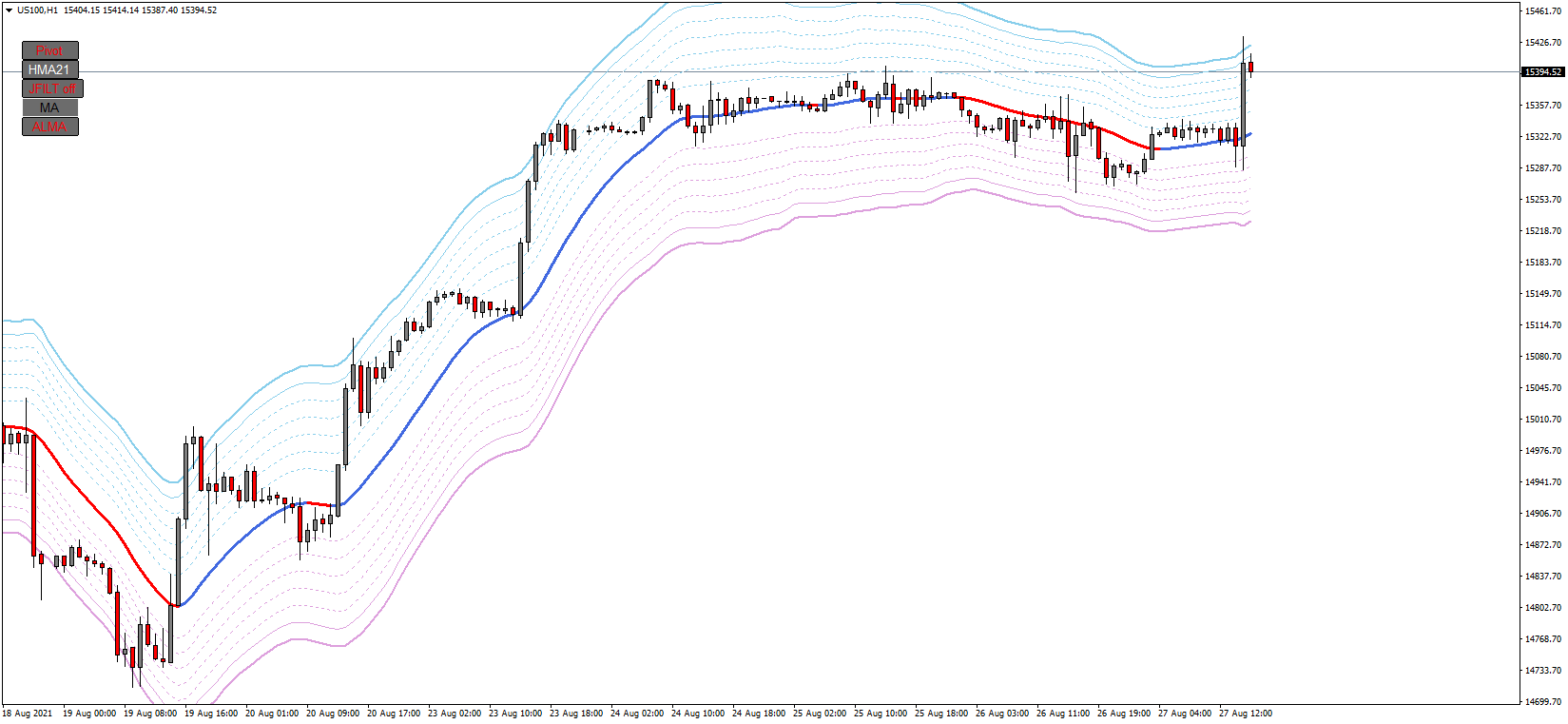Click price scale label '15045.70'
Image resolution: width=1568 pixels, height=724 pixels.
coord(1543,388)
